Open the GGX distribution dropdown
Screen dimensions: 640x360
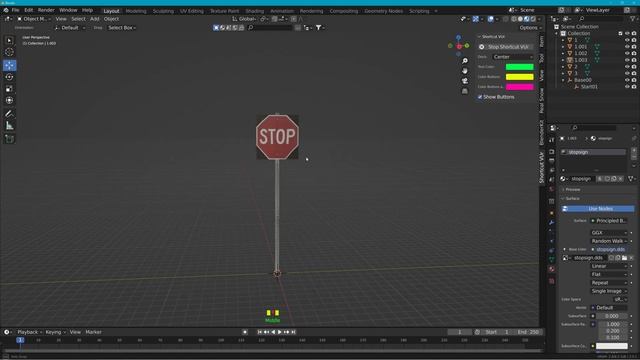609,233
